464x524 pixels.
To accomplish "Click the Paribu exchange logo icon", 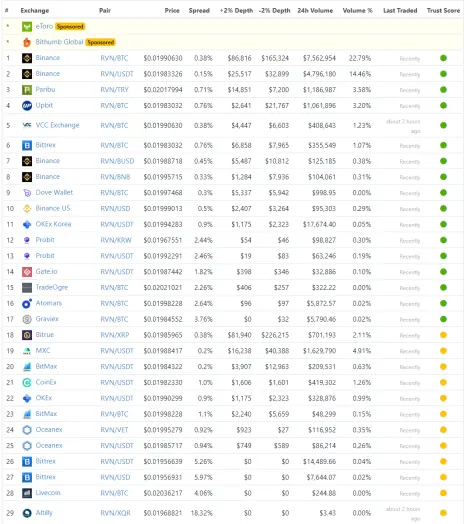I will click(27, 90).
